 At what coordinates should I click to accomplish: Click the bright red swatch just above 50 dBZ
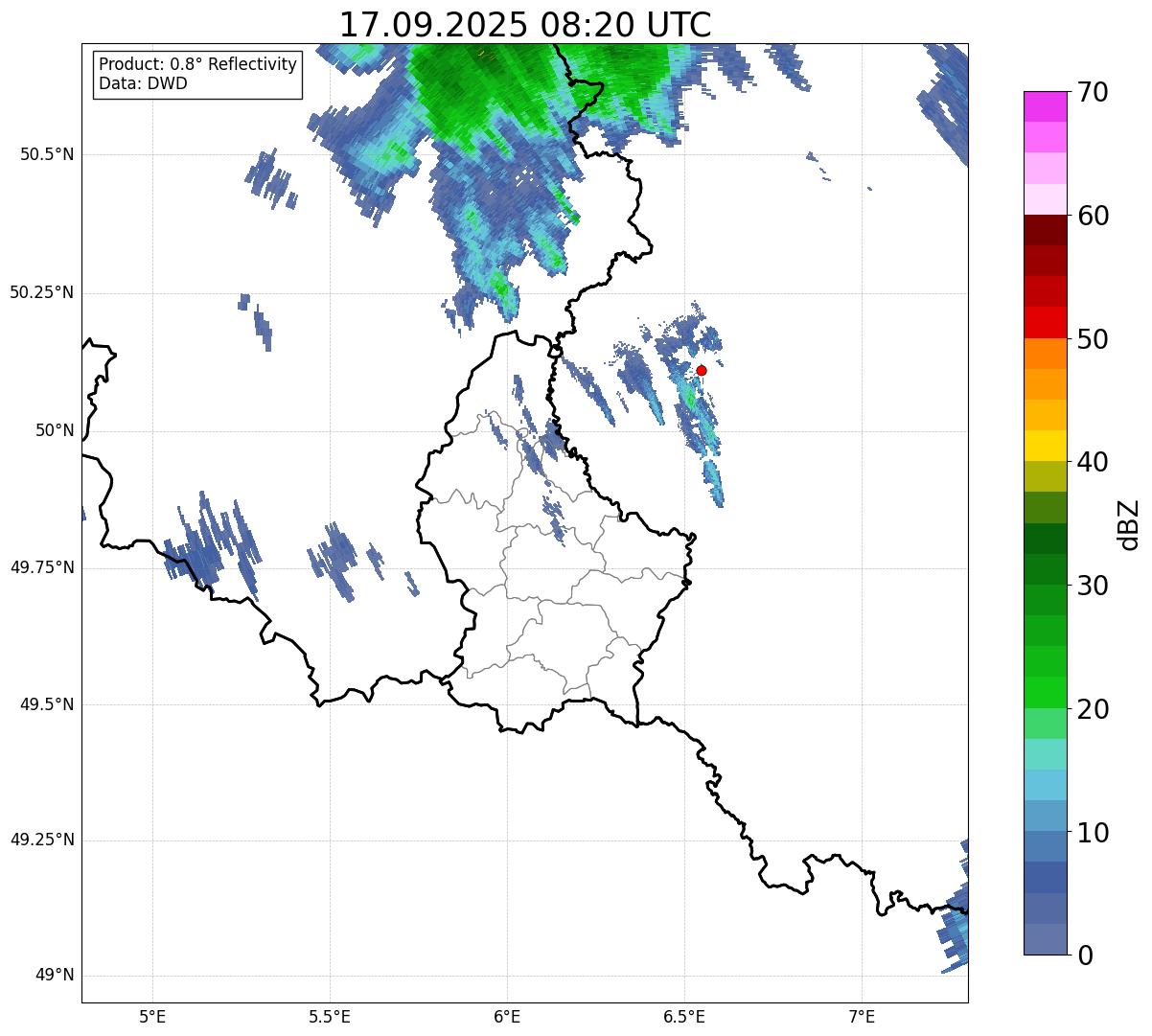coord(1045,322)
